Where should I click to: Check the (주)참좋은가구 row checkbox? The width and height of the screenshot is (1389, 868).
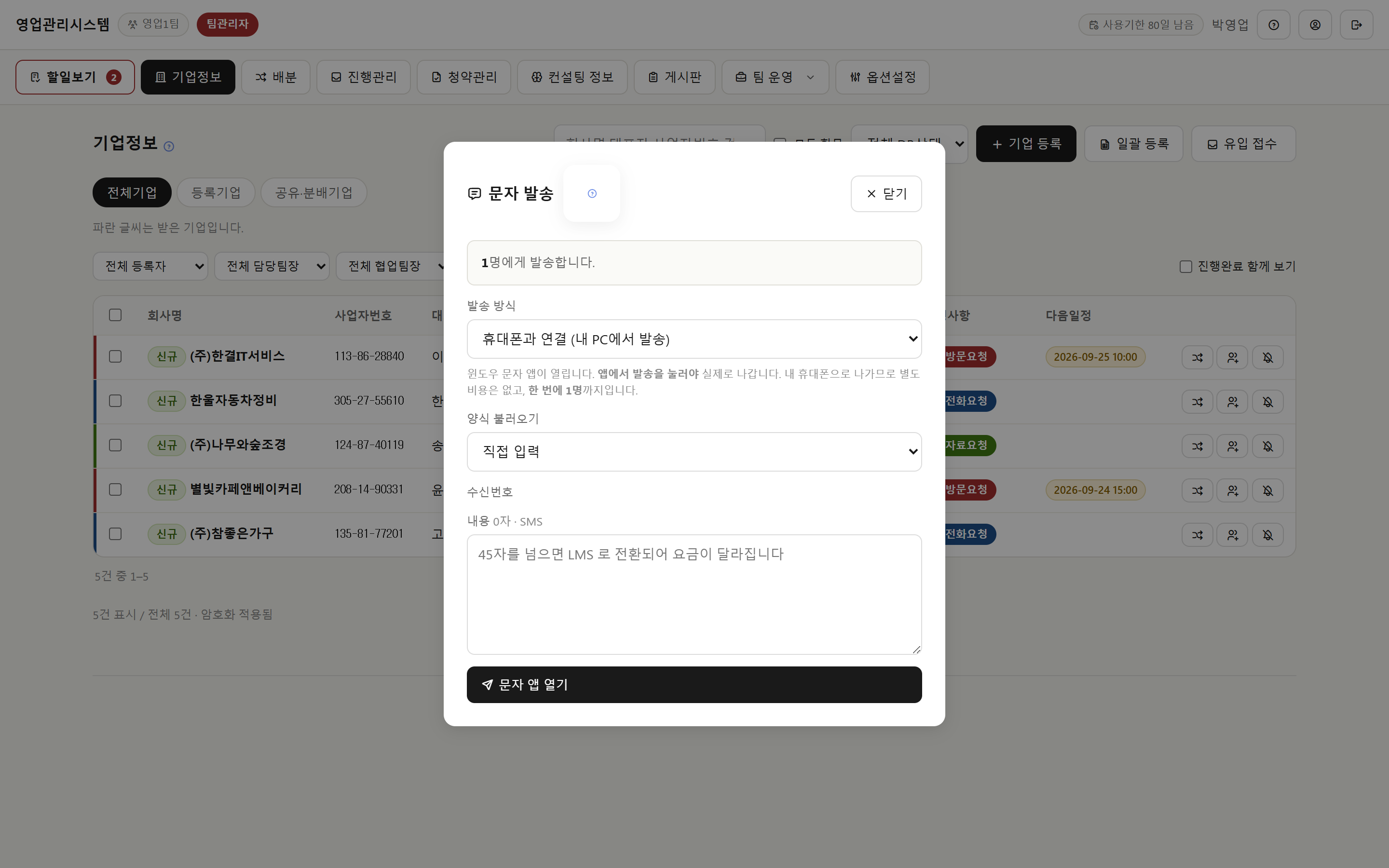(115, 534)
